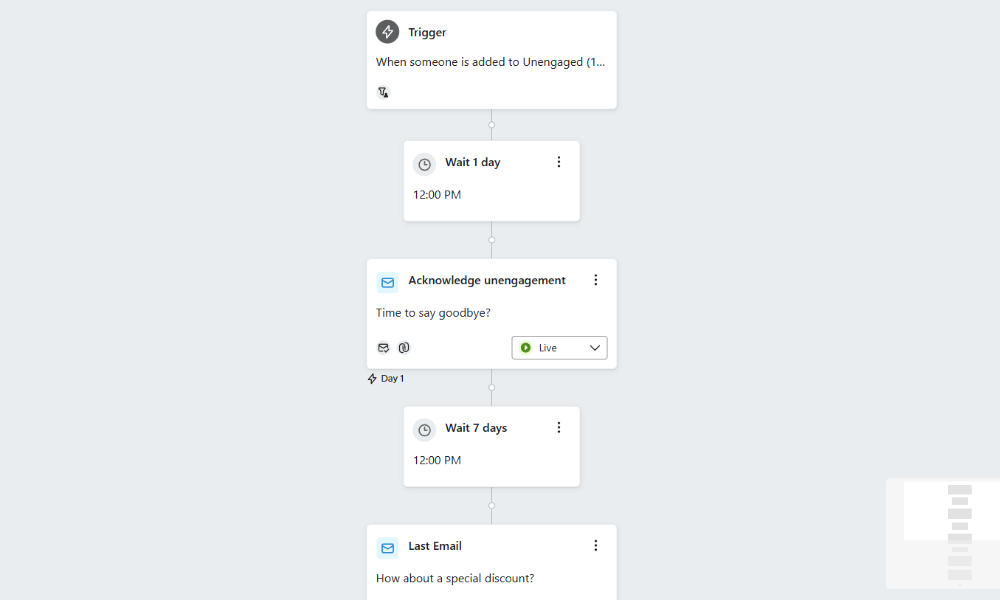Click the connector node below the Trigger card
1000x600 pixels.
[x=492, y=125]
